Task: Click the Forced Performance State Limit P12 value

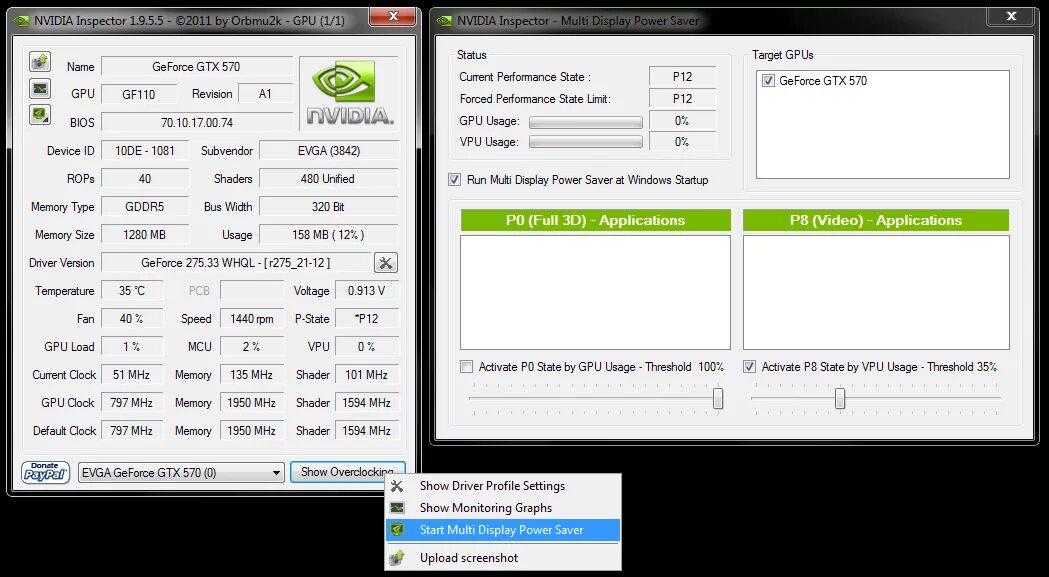Action: (682, 99)
